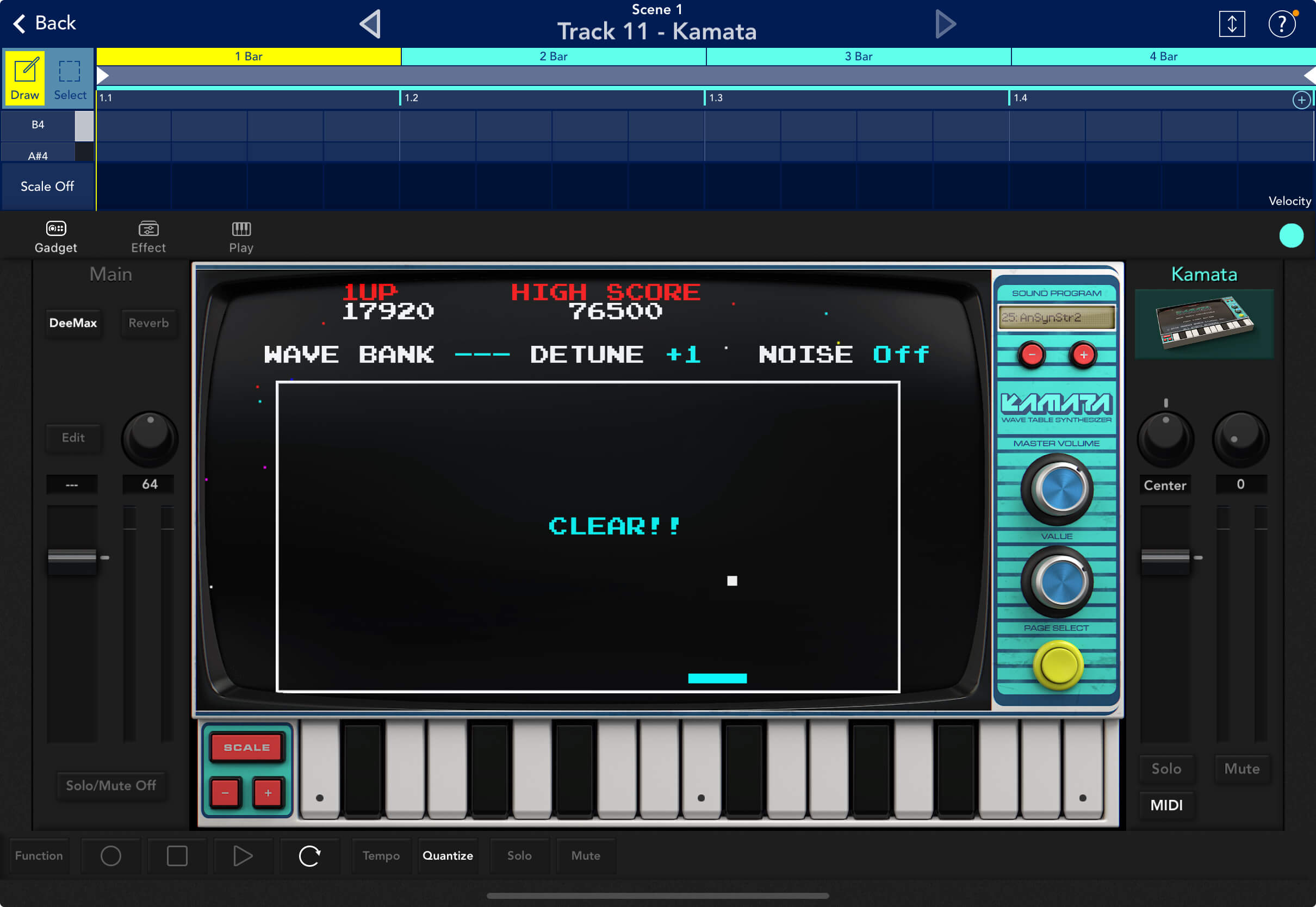Go back with the Back arrow
This screenshot has width=1316, height=907.
coord(45,23)
